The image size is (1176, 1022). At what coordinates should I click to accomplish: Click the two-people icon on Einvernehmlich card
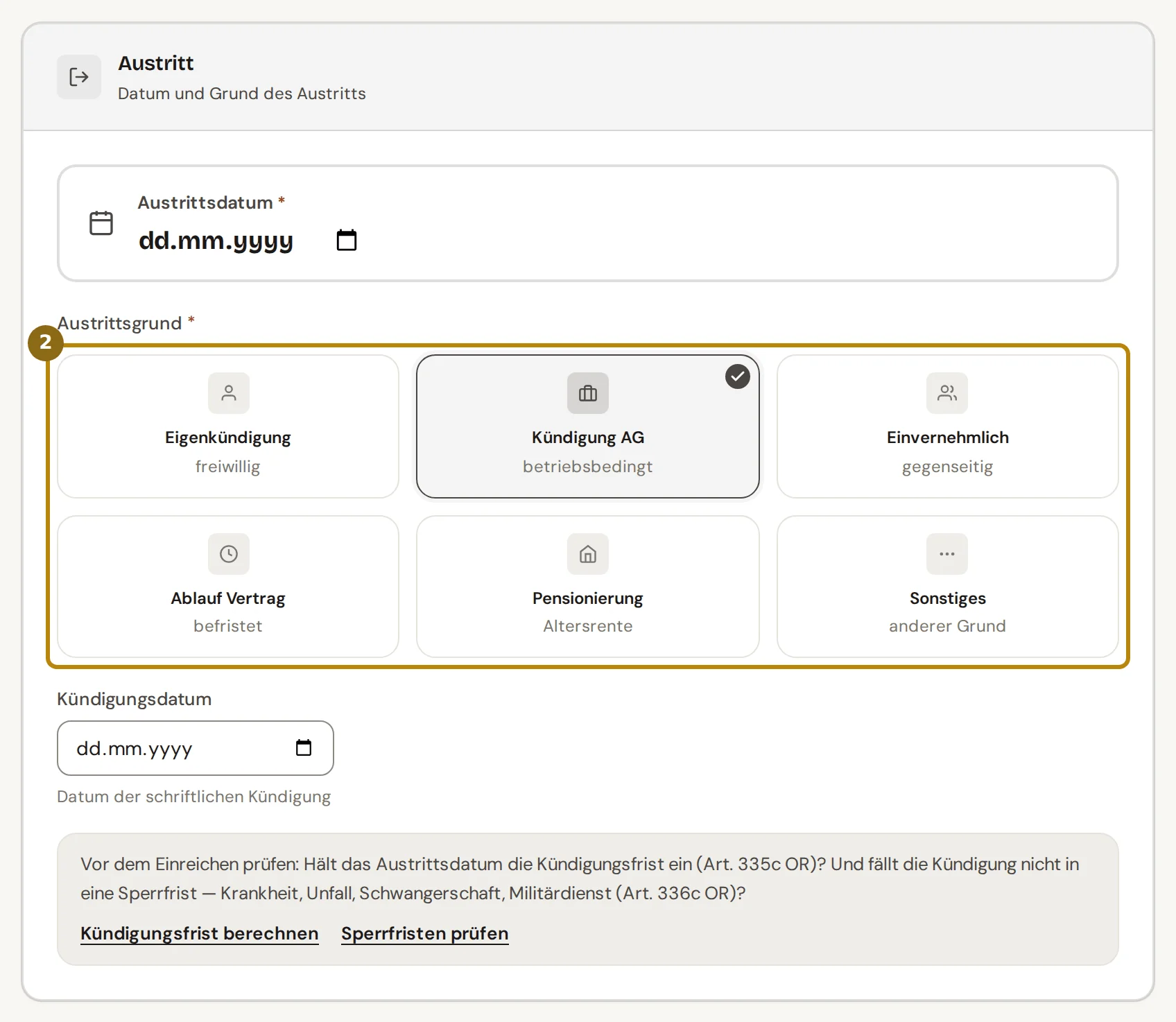(x=947, y=393)
